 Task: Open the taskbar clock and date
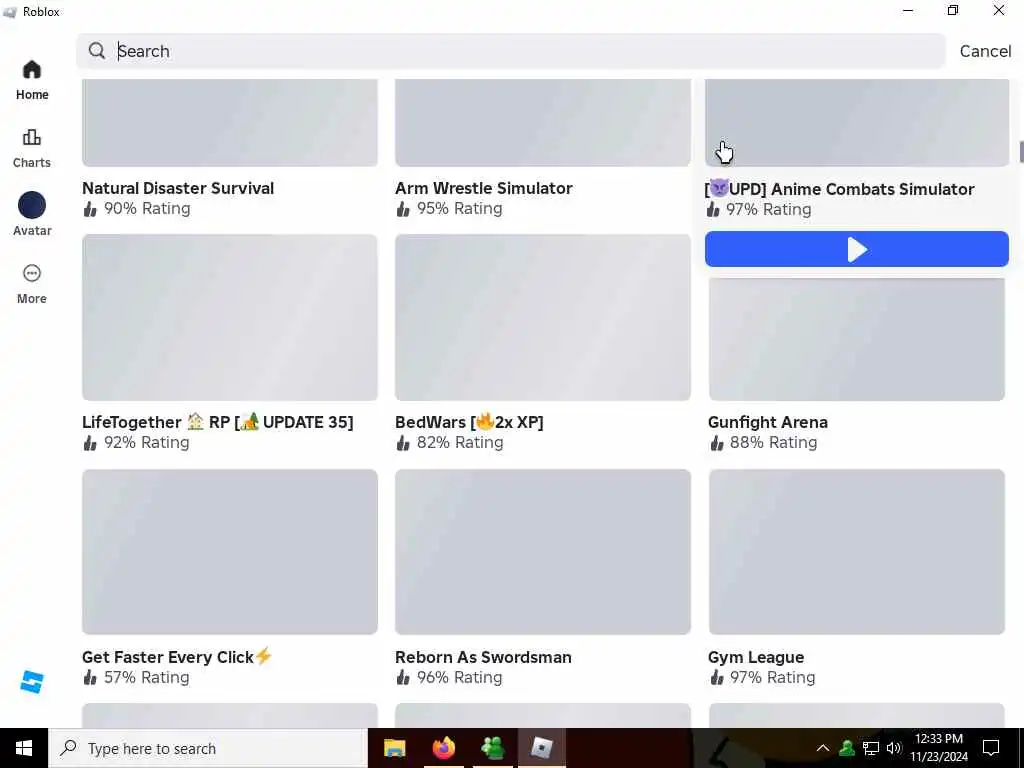939,748
